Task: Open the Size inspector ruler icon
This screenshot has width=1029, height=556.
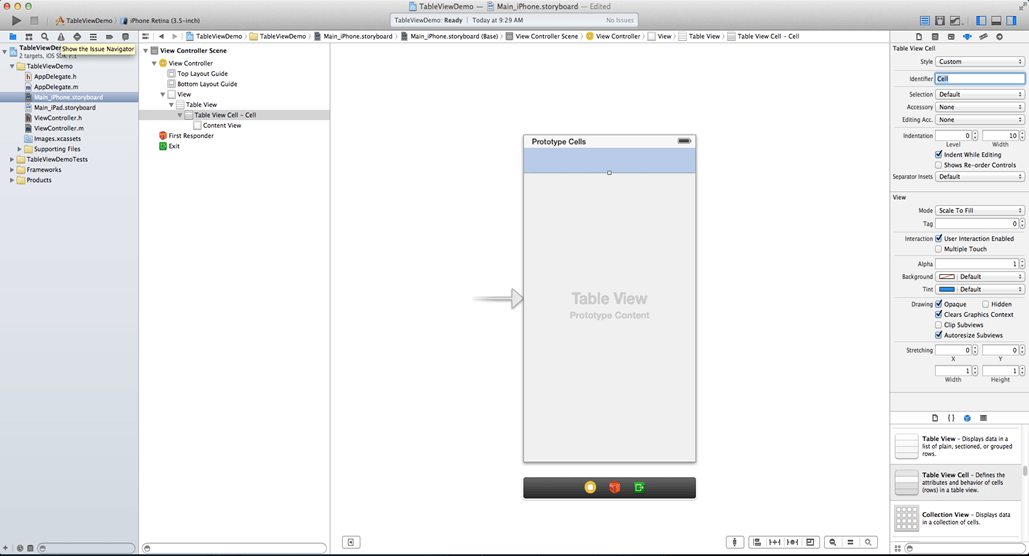Action: [983, 37]
